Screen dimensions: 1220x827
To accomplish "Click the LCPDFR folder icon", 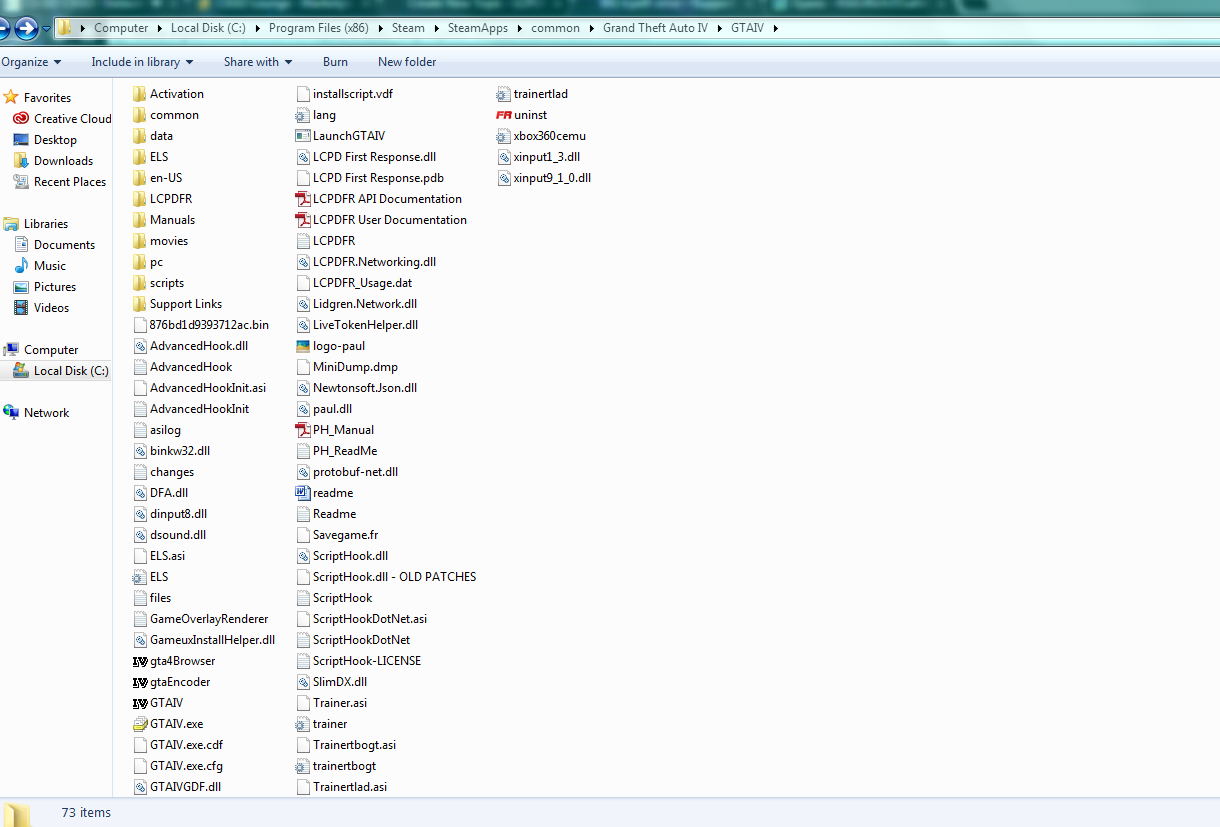I will [x=140, y=199].
